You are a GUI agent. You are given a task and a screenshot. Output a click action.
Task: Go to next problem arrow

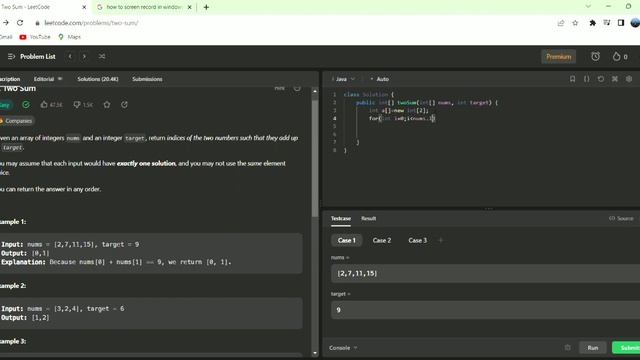click(84, 56)
